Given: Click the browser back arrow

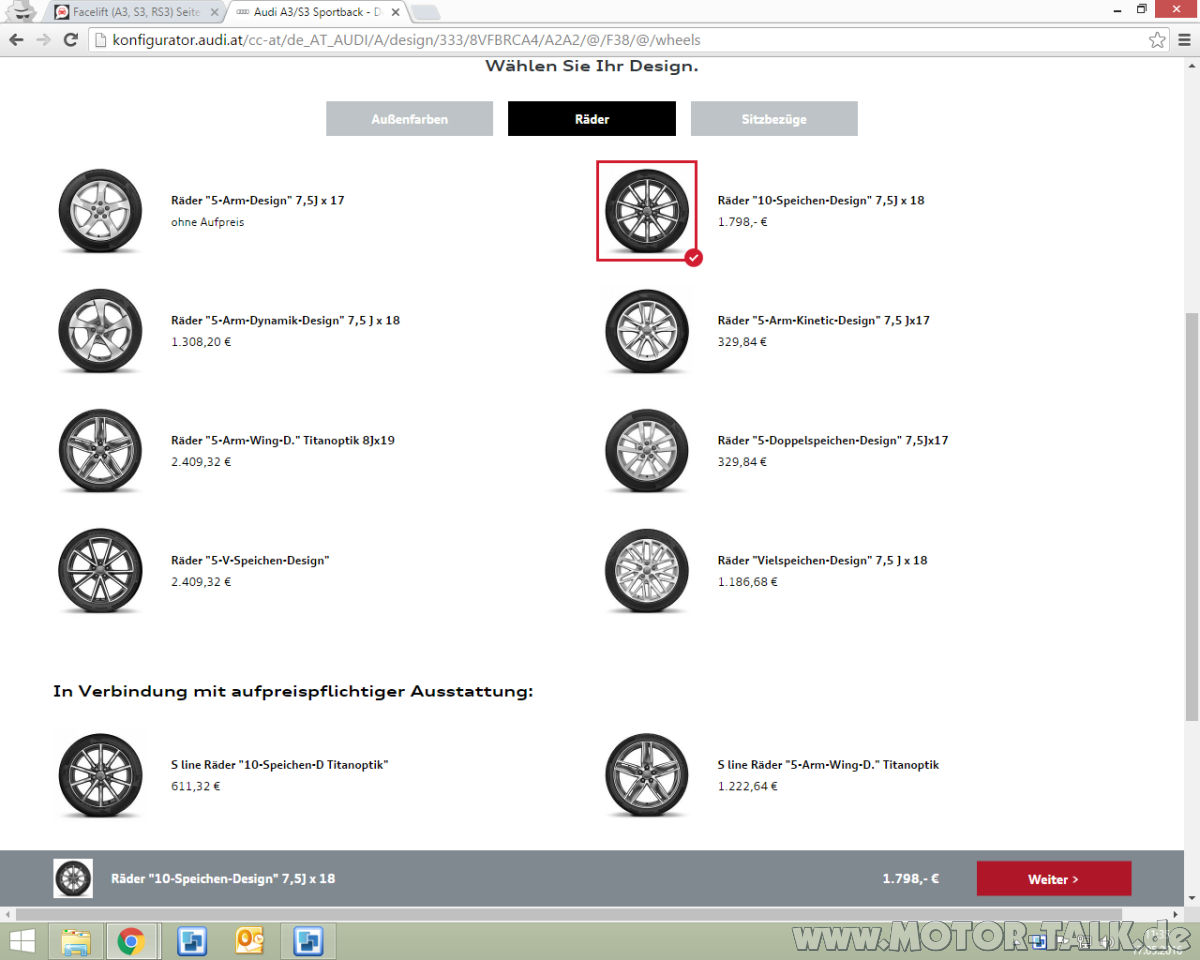Looking at the screenshot, I should point(16,40).
